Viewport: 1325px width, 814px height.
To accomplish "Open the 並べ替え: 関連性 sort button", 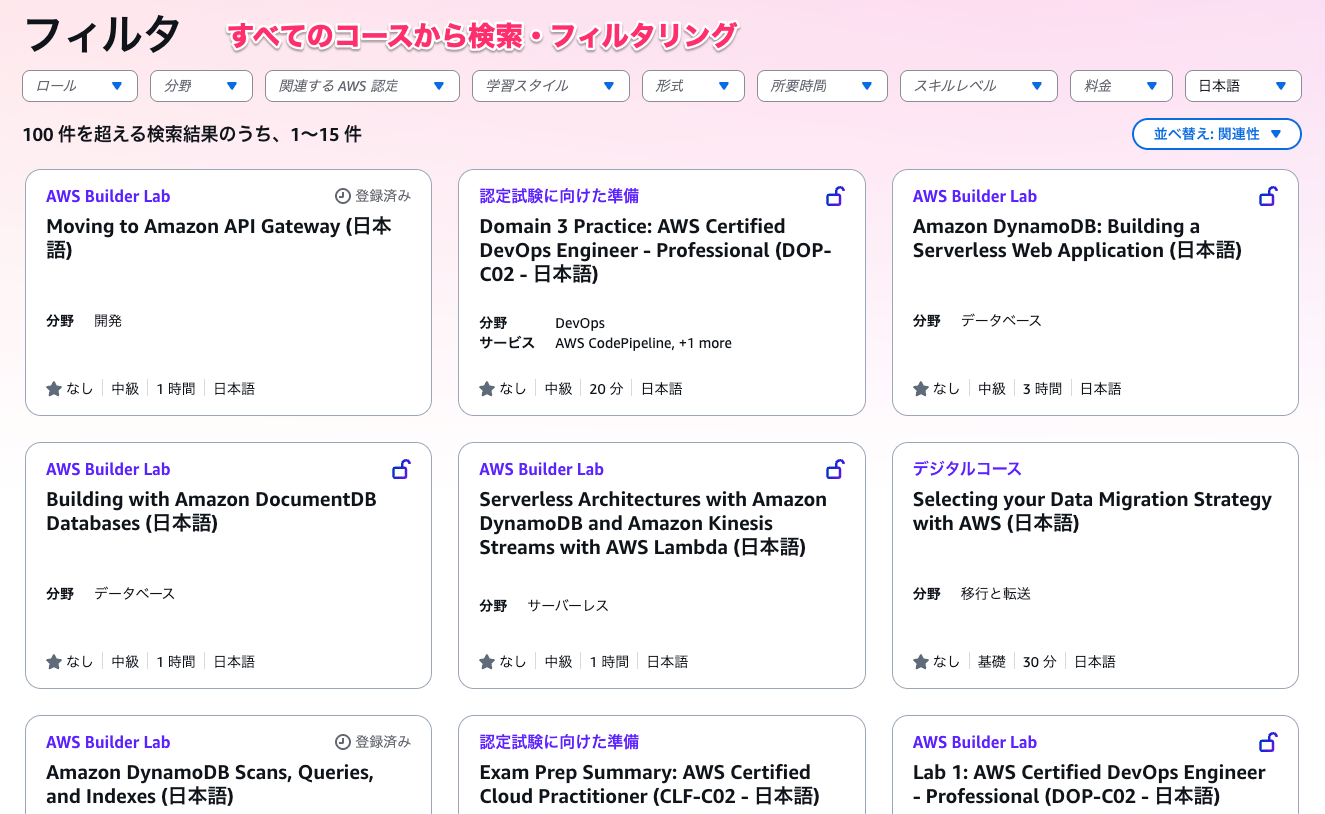I will pyautogui.click(x=1217, y=134).
